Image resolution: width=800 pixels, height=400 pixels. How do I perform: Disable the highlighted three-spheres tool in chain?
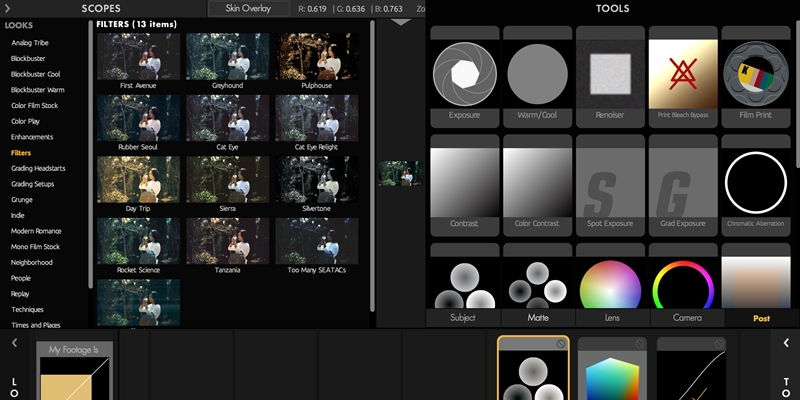pyautogui.click(x=560, y=344)
